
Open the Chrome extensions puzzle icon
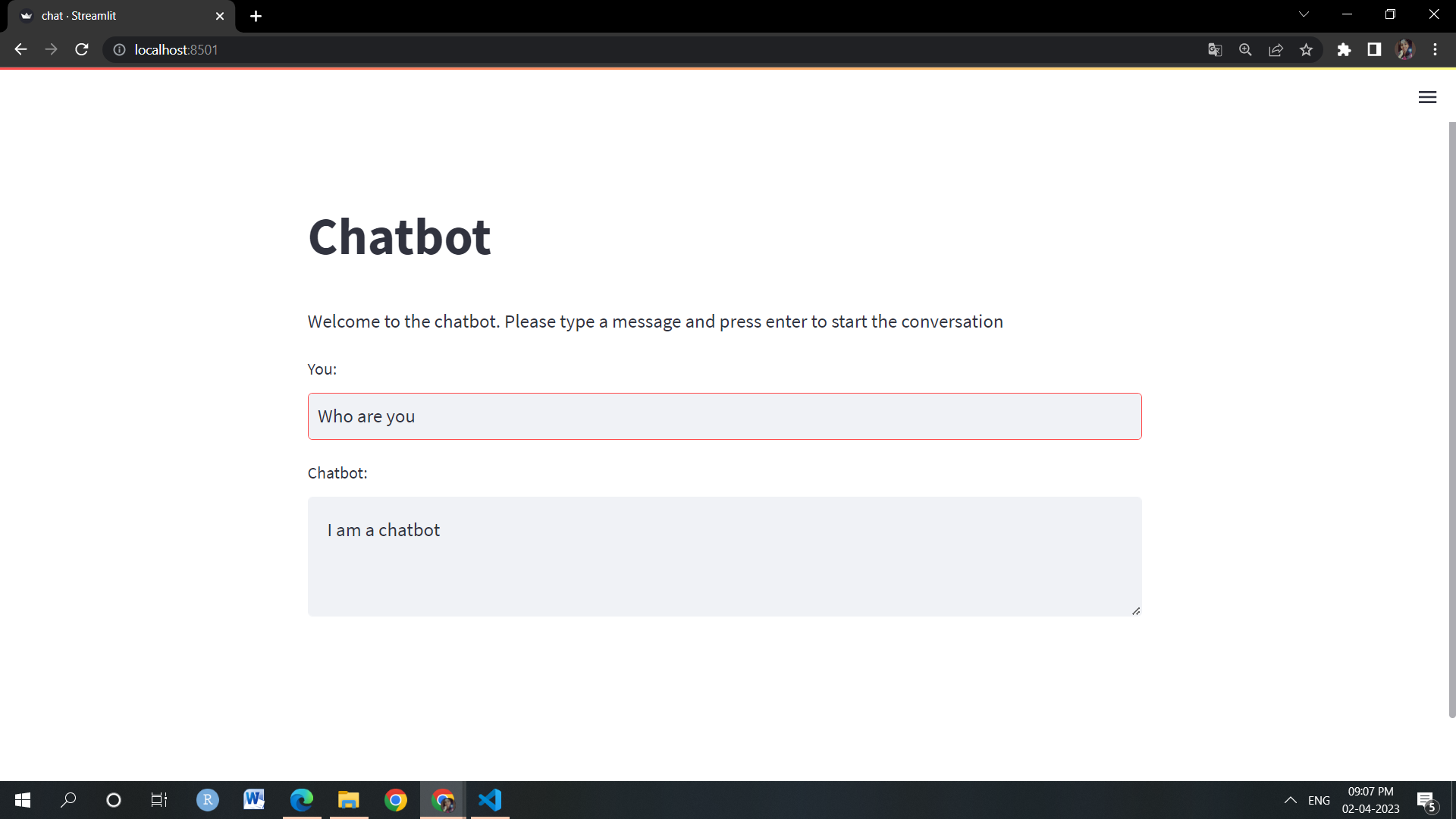click(x=1345, y=49)
